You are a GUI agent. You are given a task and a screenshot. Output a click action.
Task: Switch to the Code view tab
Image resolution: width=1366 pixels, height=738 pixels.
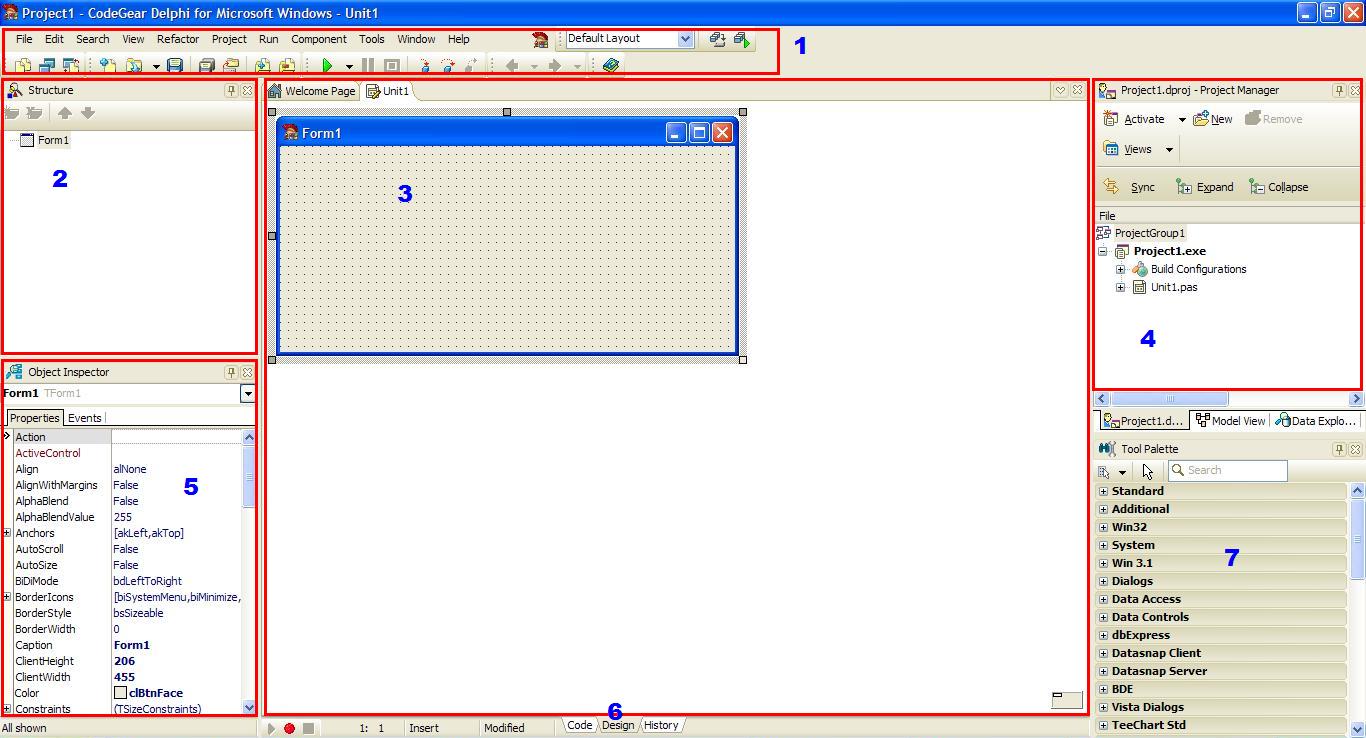[580, 725]
